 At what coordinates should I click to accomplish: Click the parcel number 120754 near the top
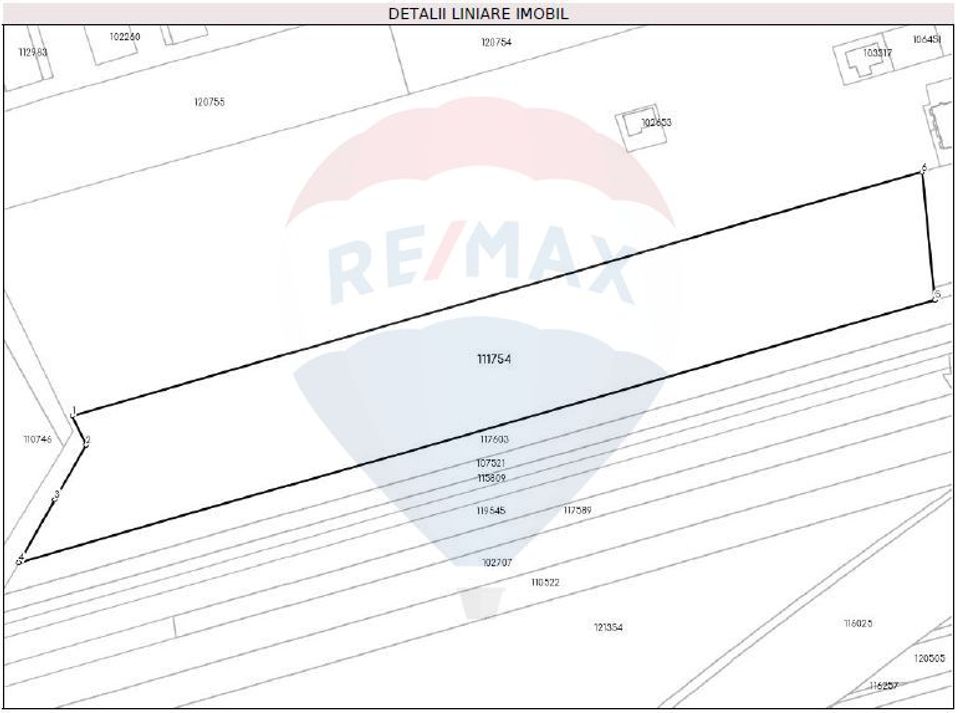[x=494, y=43]
